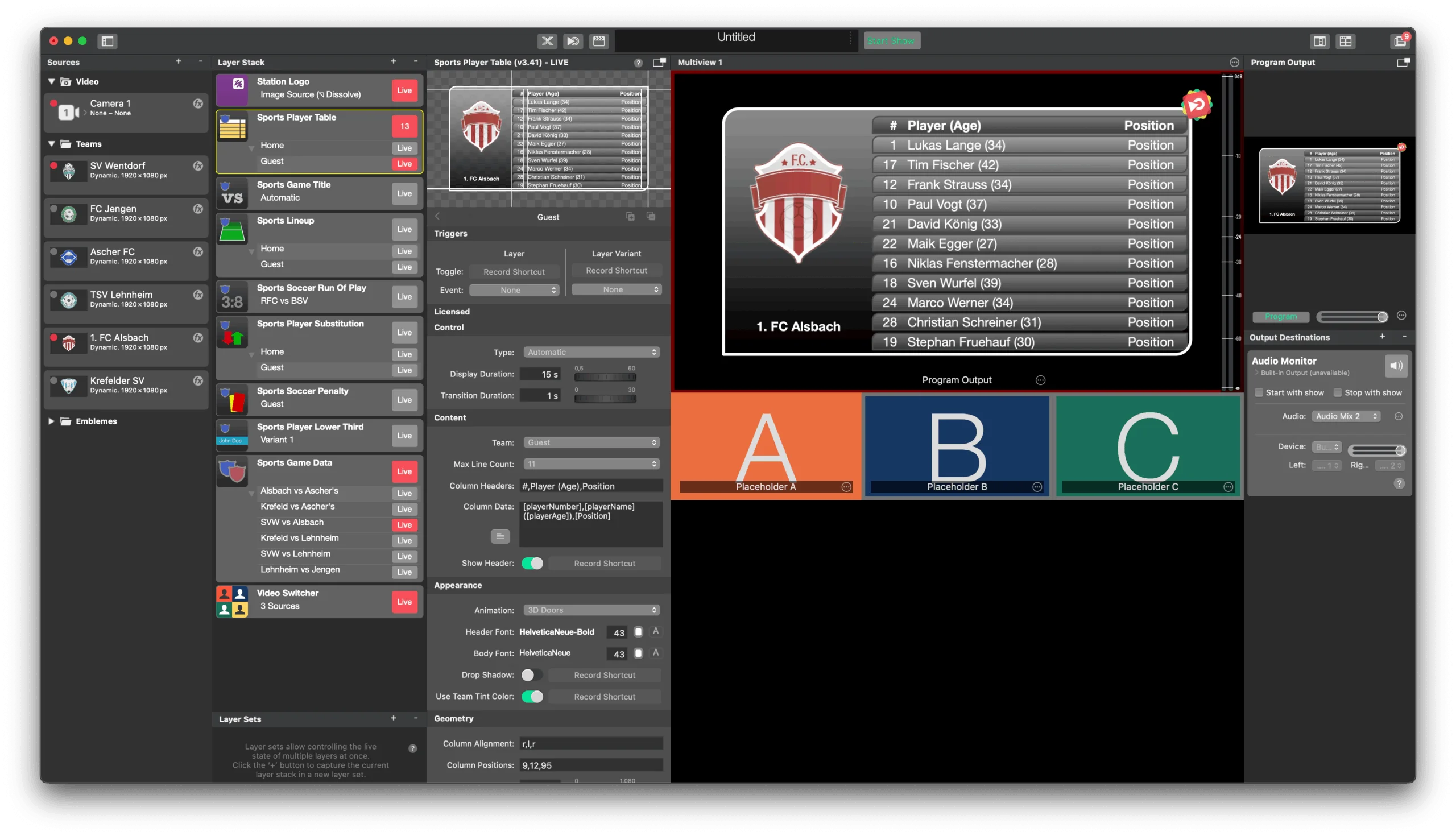Mute the Audio Monitor speaker icon
Screen dimensions: 1456x836
(x=1396, y=365)
